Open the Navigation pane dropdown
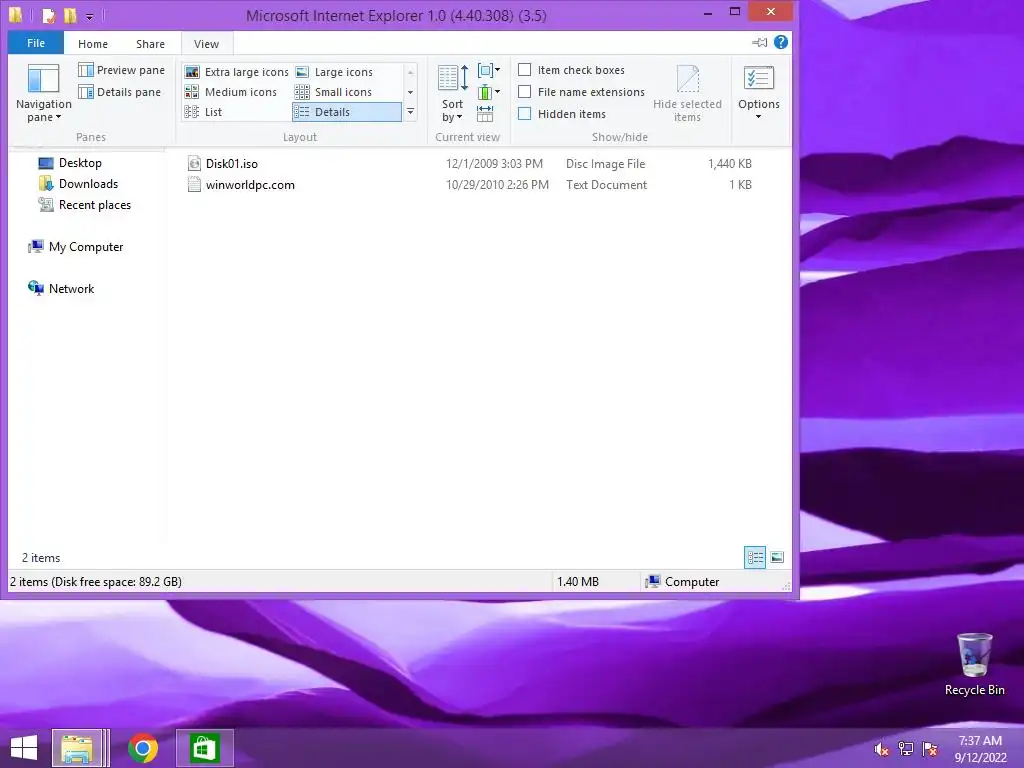Screen dimensions: 1024x768 [43, 93]
